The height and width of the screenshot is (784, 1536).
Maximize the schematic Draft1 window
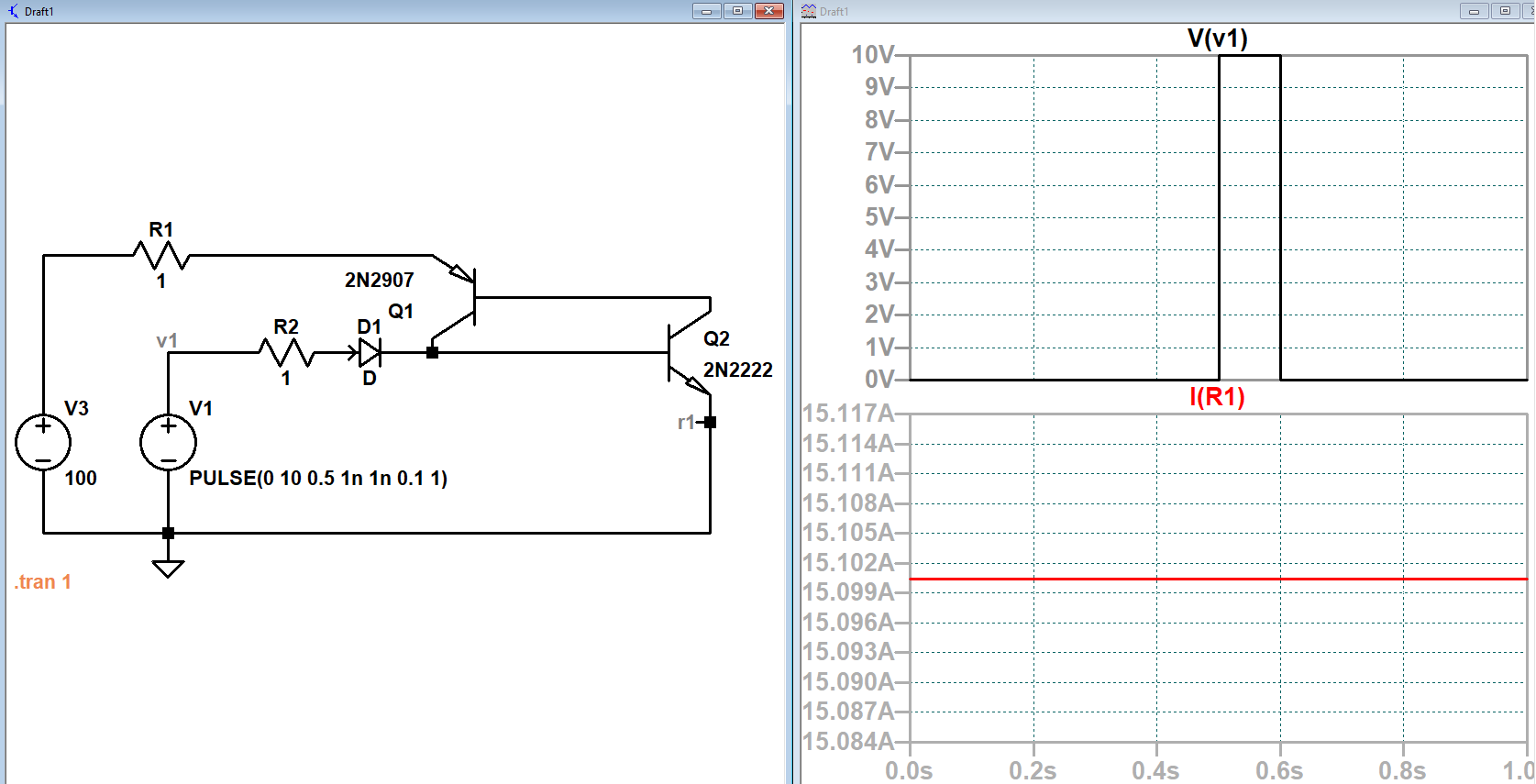pos(737,11)
